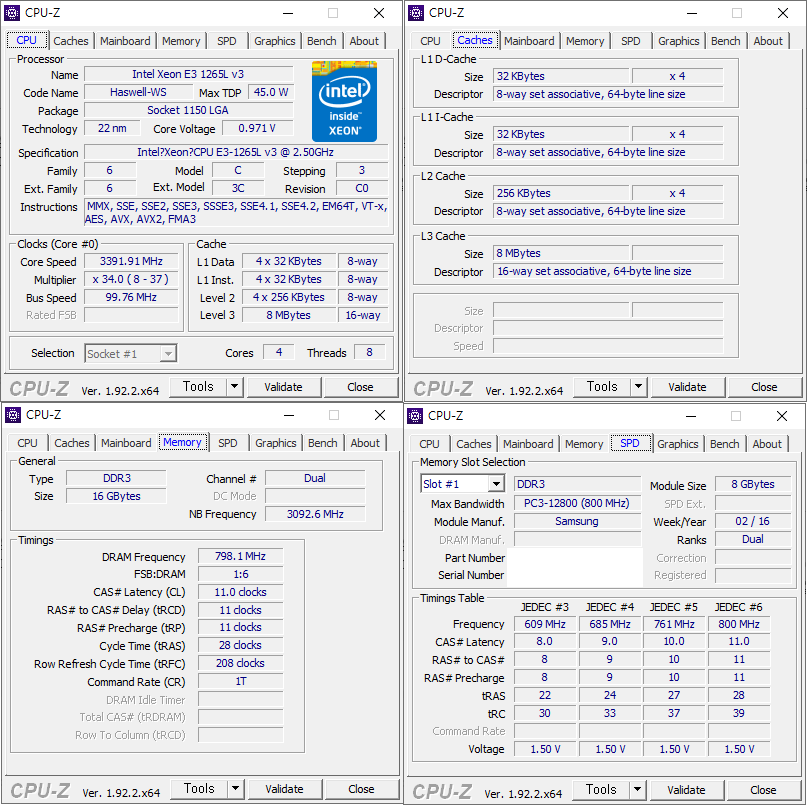Select the Bench tab in the Caches window
The width and height of the screenshot is (811, 809).
pos(726,41)
